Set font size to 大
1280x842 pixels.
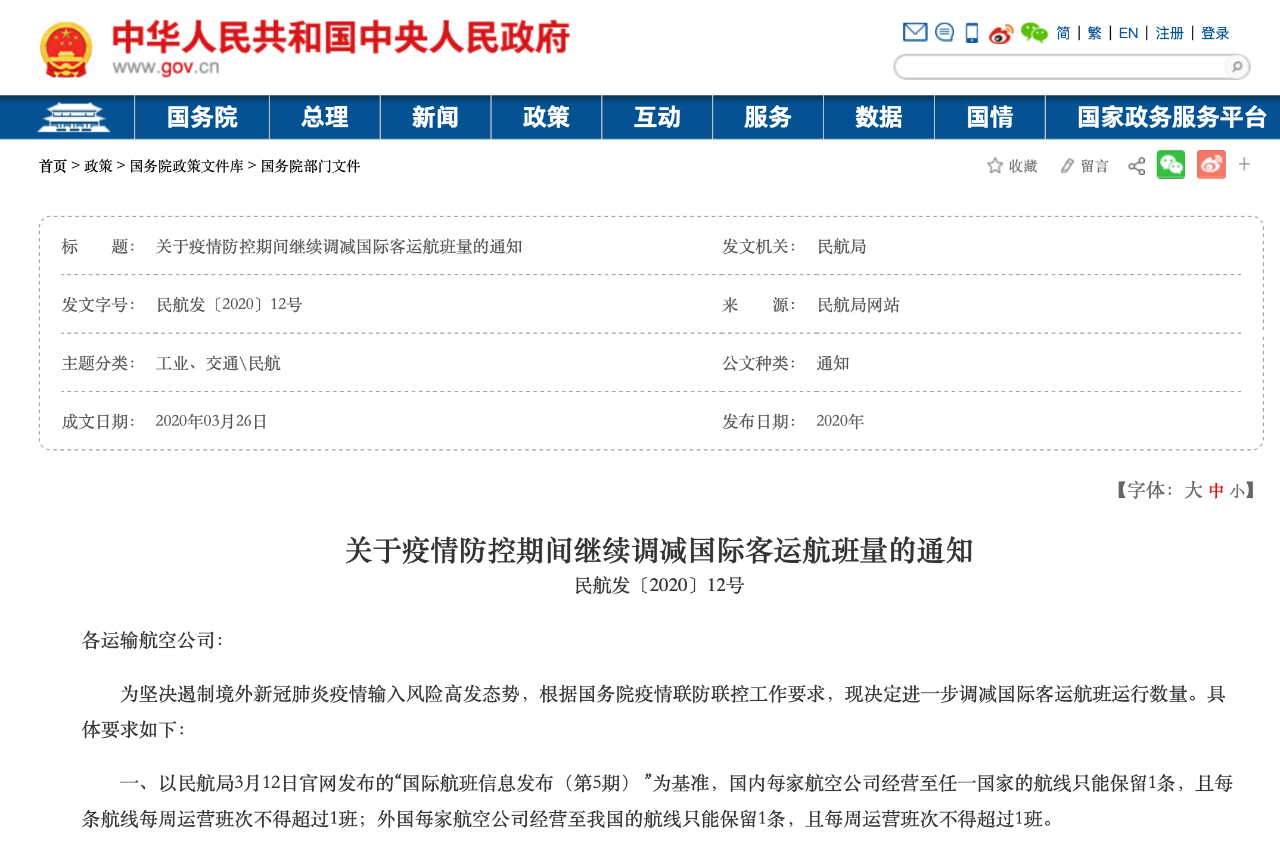[1193, 490]
